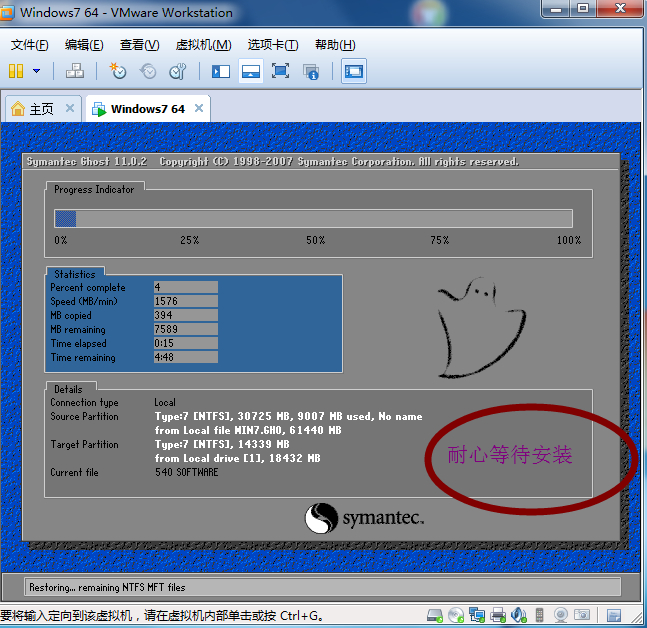This screenshot has width=647, height=628.
Task: Toggle the library sidebar view icon
Action: point(221,71)
